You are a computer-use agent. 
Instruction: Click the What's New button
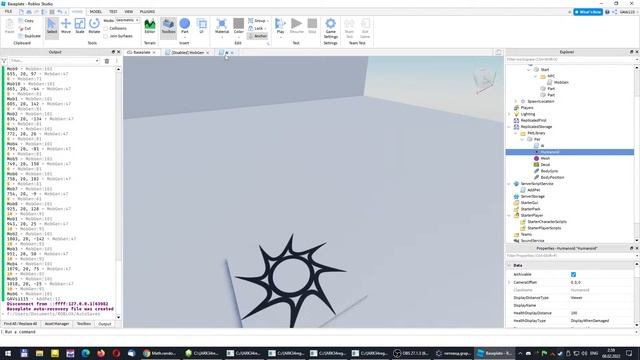coord(588,12)
